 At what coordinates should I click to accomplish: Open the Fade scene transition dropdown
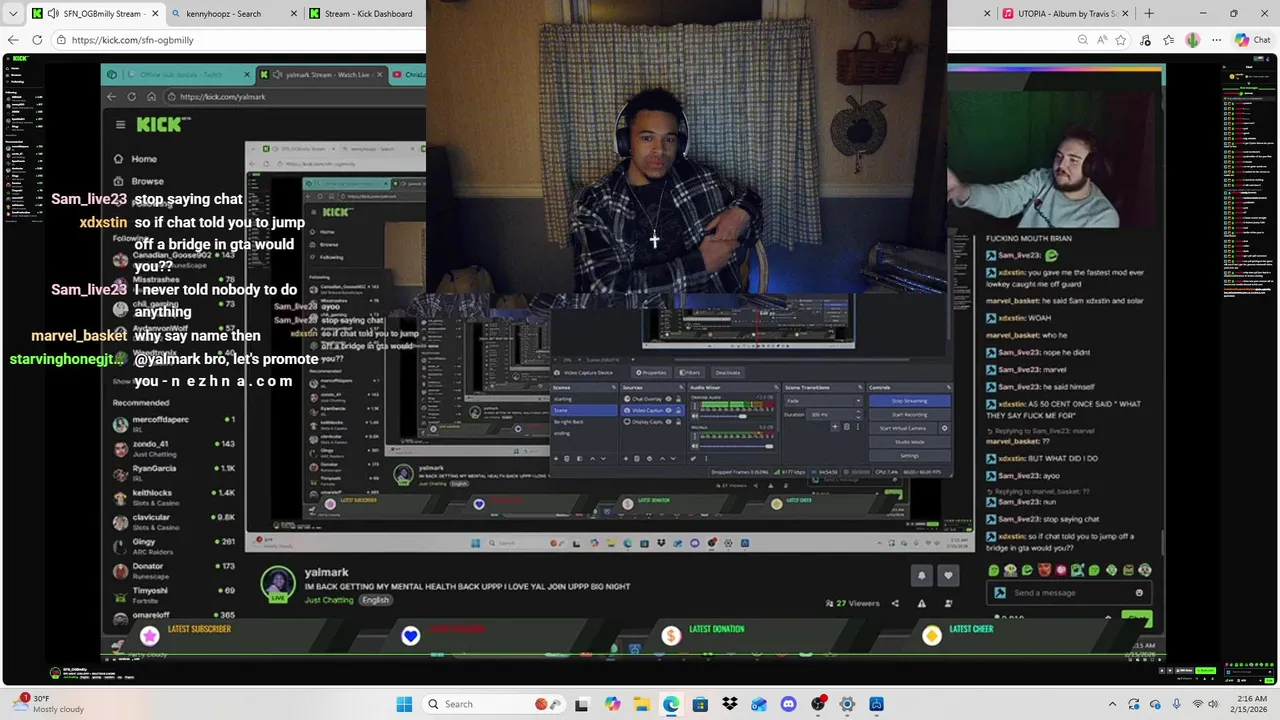click(823, 401)
